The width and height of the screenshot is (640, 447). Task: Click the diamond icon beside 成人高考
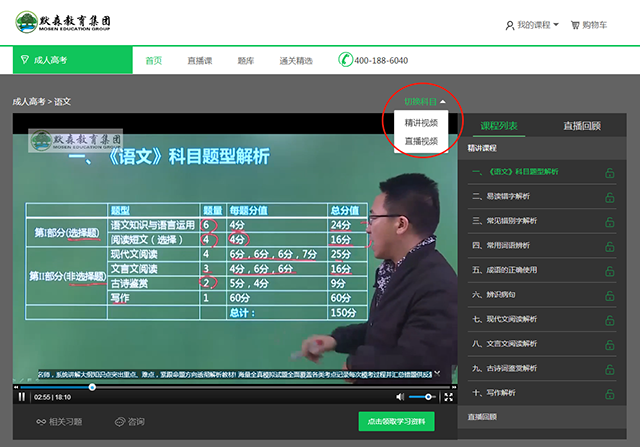coord(25,60)
